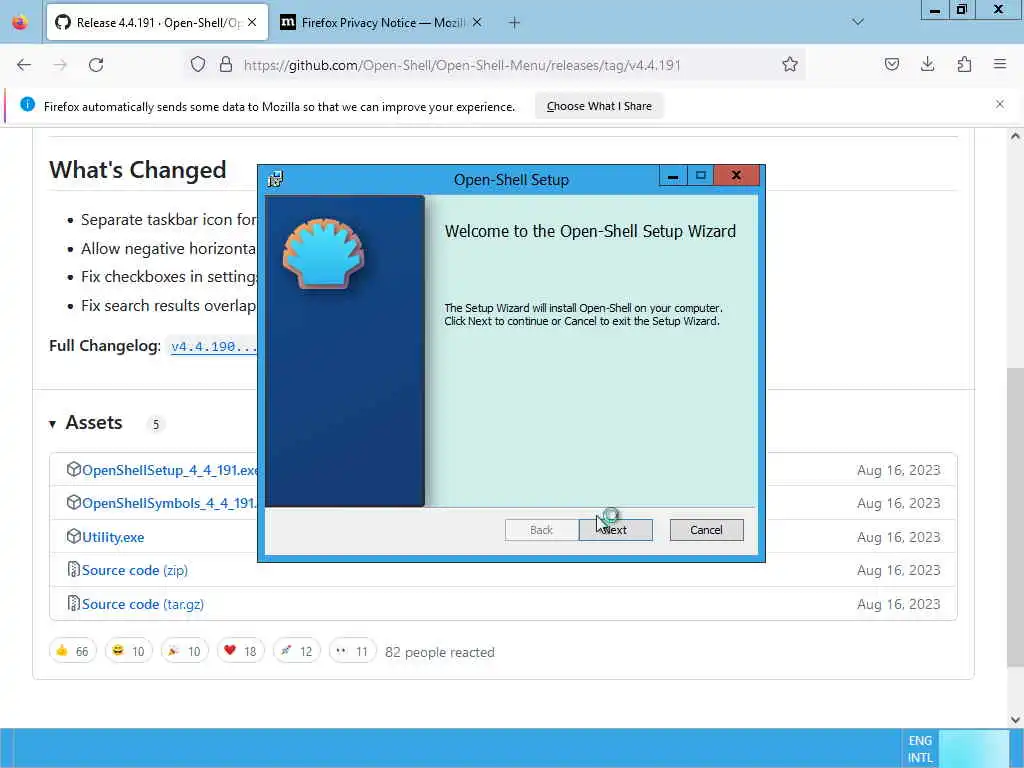
Task: Click the party popper reaction with 10
Action: click(x=184, y=651)
